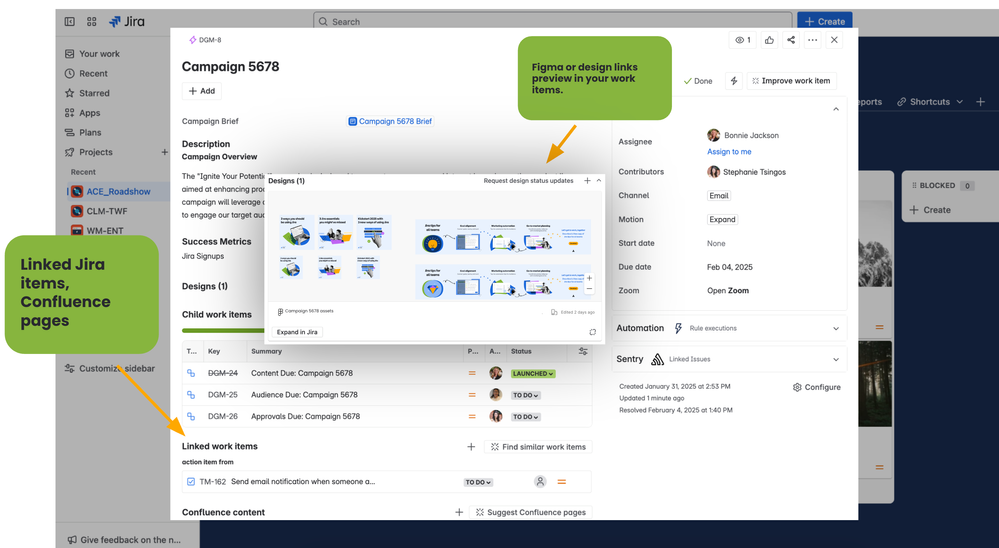
Task: Open the more actions ellipsis menu
Action: point(812,40)
